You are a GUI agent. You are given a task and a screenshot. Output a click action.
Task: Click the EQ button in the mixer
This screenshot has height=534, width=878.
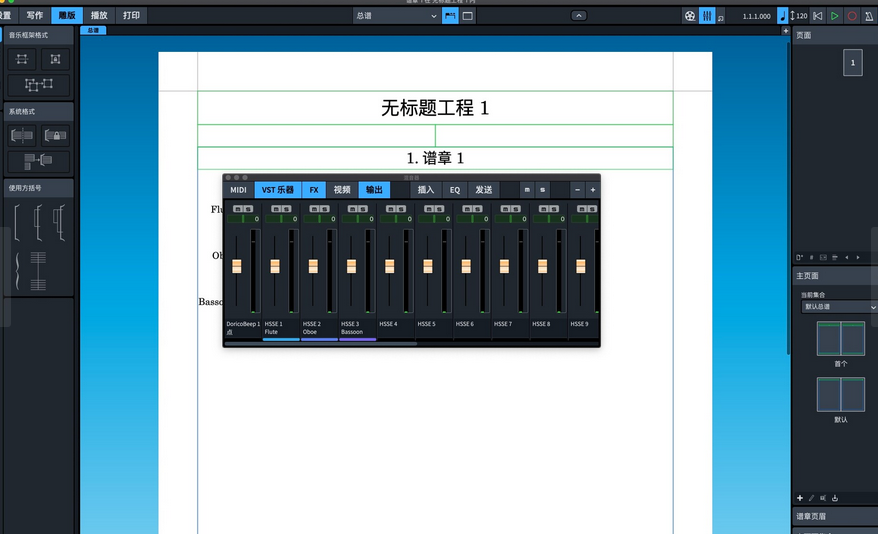[x=454, y=189]
